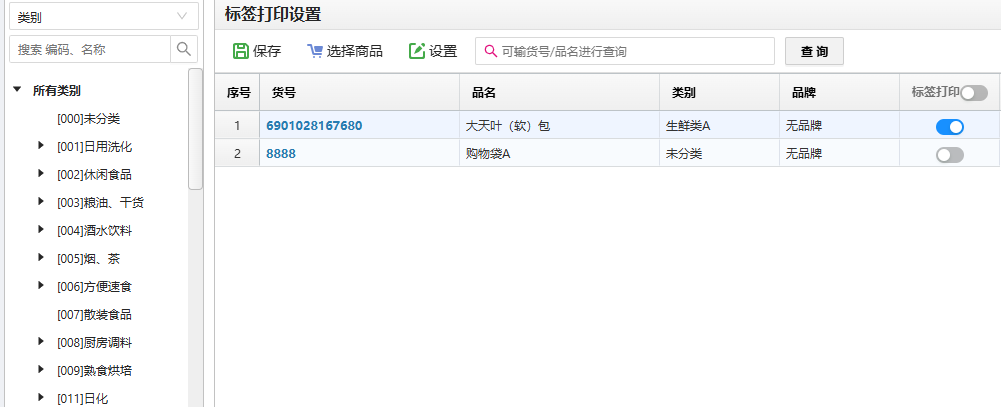Click the 搜索 编码、名称 input field
This screenshot has width=1001, height=407.
[90, 49]
